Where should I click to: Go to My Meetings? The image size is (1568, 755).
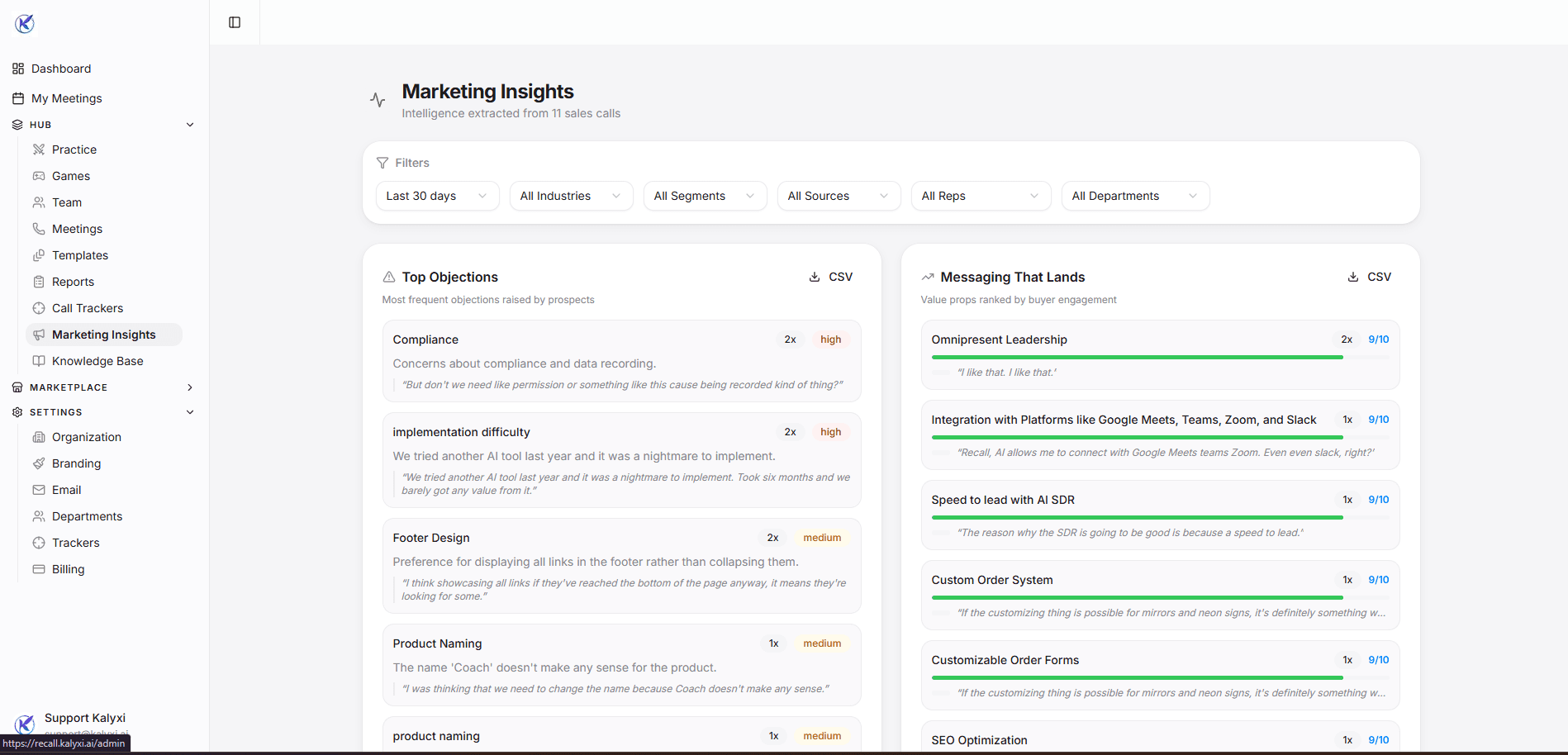(x=67, y=98)
